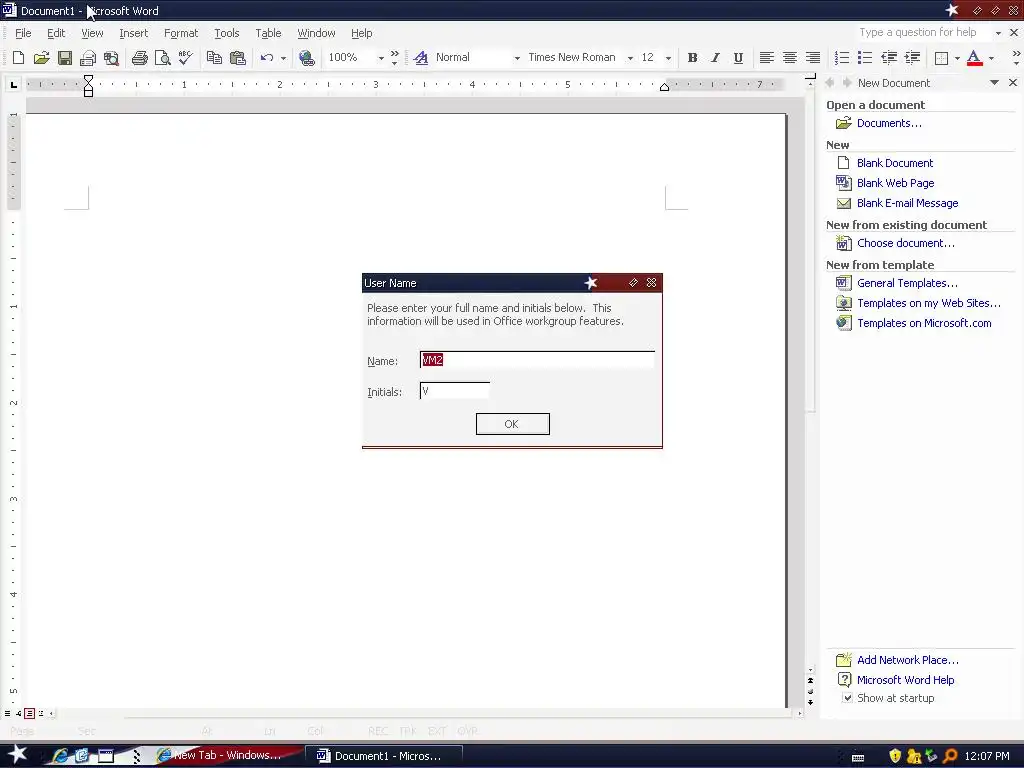Click the Name input field

click(537, 360)
